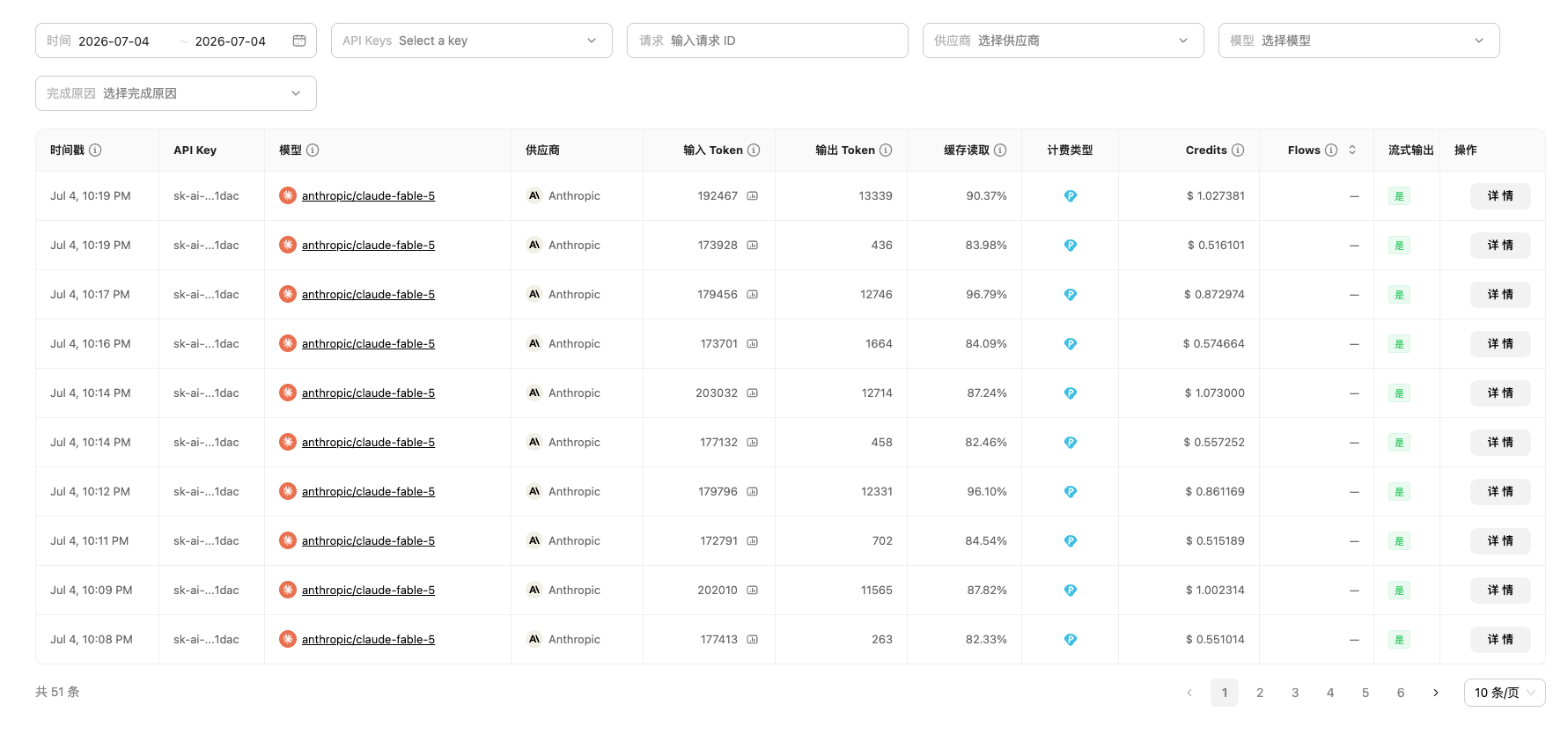The width and height of the screenshot is (1568, 734).
Task: Open claude-fable-5 model link in 10:11 PM row
Action: click(x=368, y=541)
